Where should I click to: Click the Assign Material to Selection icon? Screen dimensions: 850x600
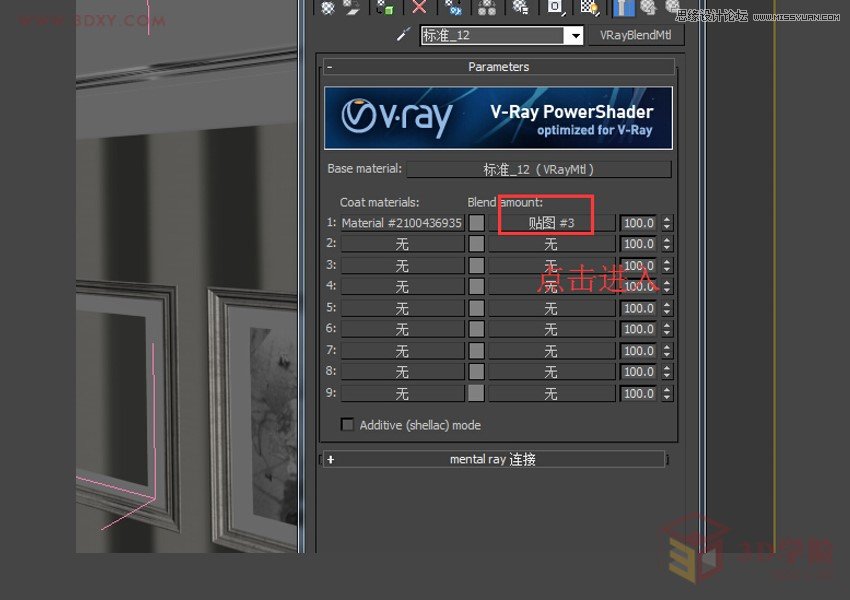[383, 8]
